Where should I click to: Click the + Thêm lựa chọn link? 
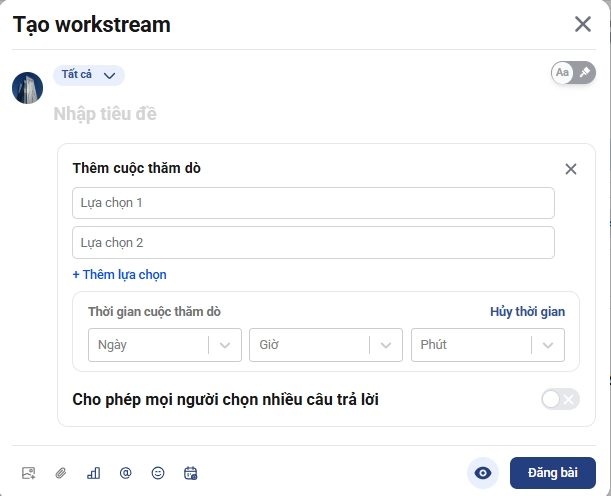click(x=119, y=275)
